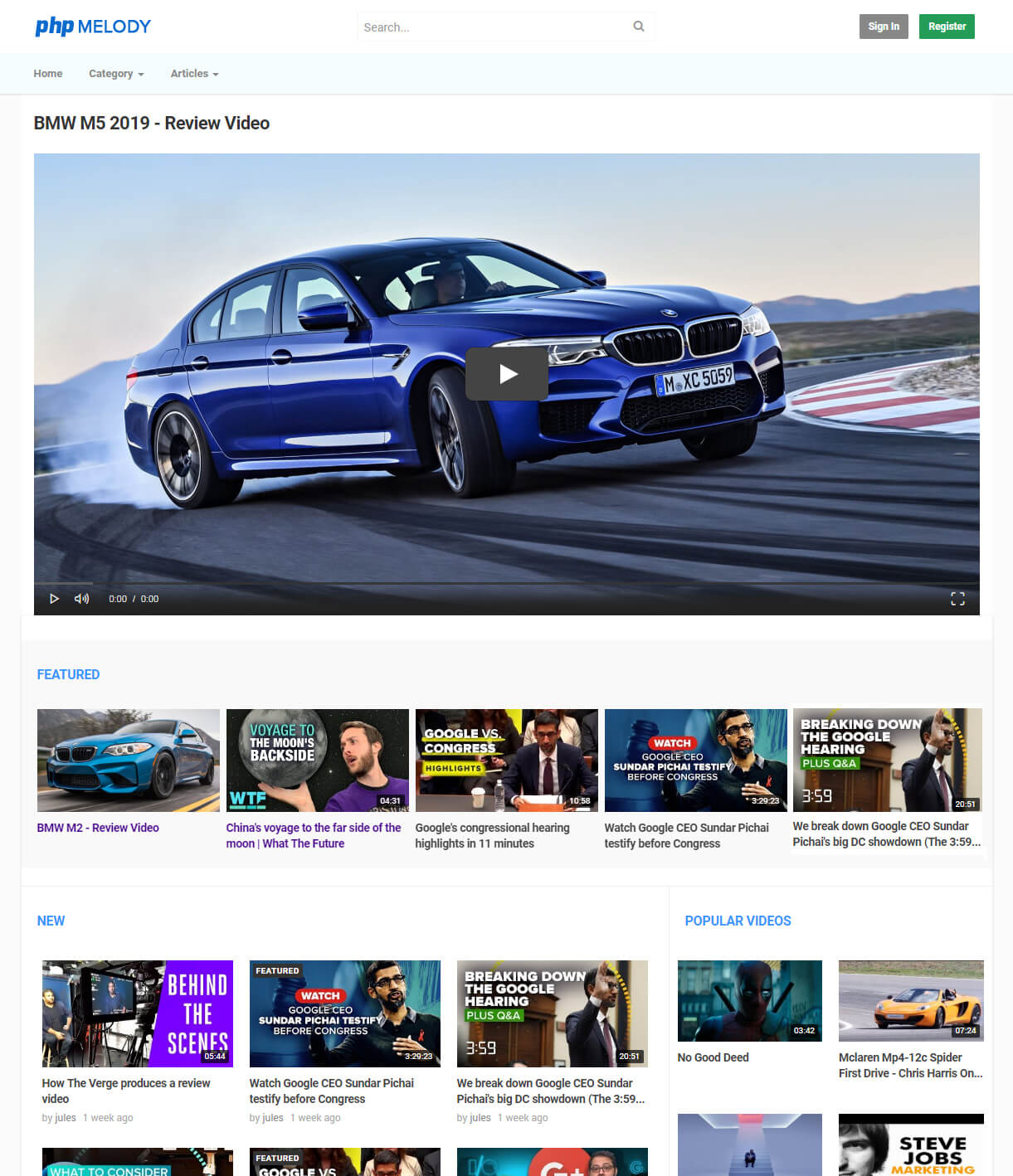Open the New section Sundar Pichai thumbnail
The image size is (1013, 1176).
coord(345,1013)
